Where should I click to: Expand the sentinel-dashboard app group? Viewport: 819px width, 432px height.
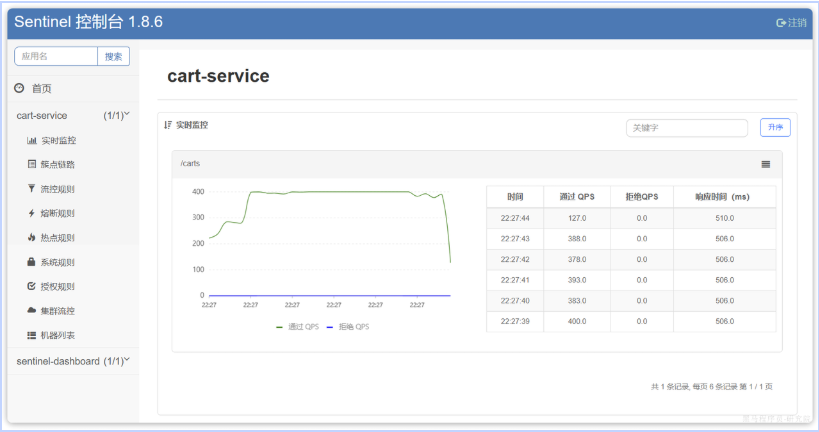tap(127, 360)
